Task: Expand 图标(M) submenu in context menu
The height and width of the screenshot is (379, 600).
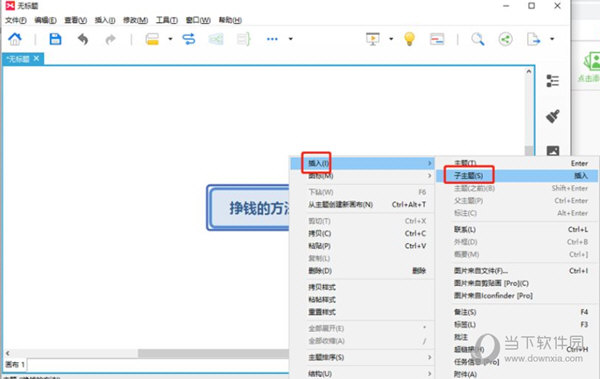Action: pos(362,176)
